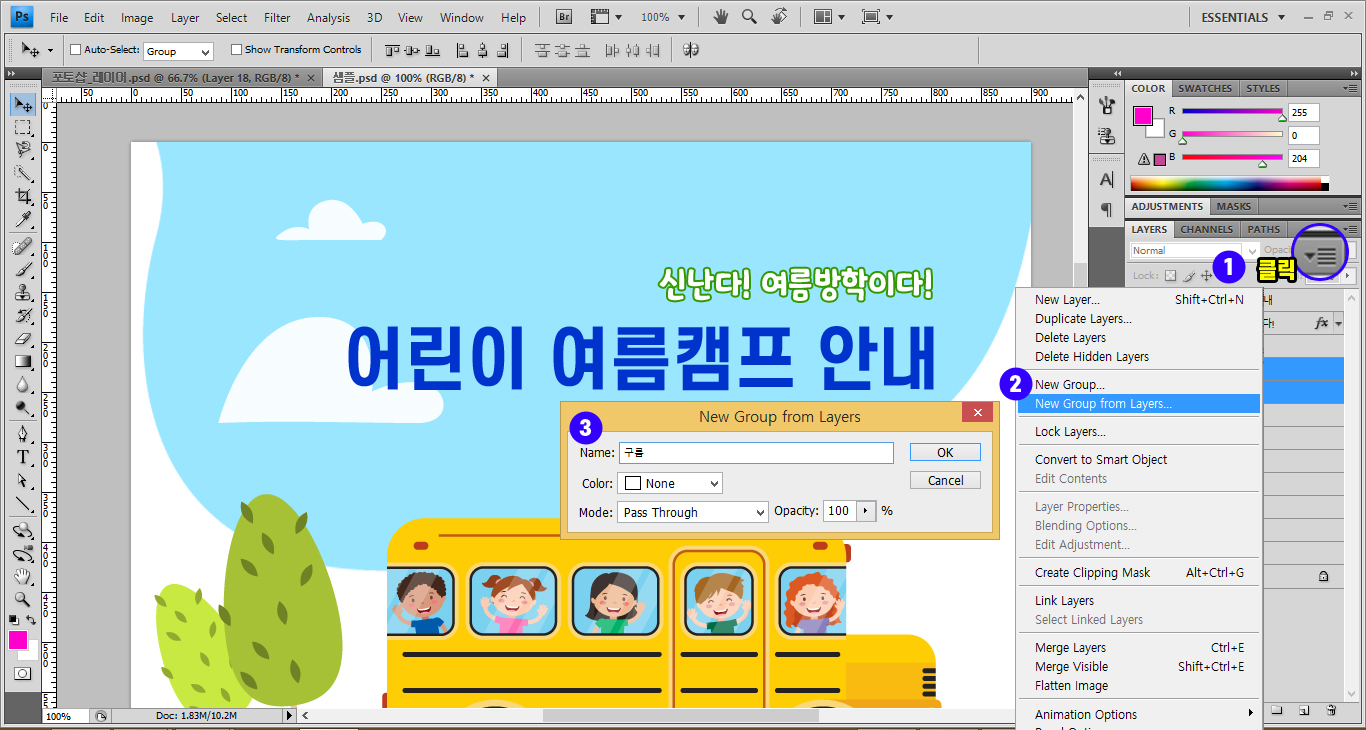Viewport: 1366px width, 730px height.
Task: Select the Brush tool
Action: point(23,270)
